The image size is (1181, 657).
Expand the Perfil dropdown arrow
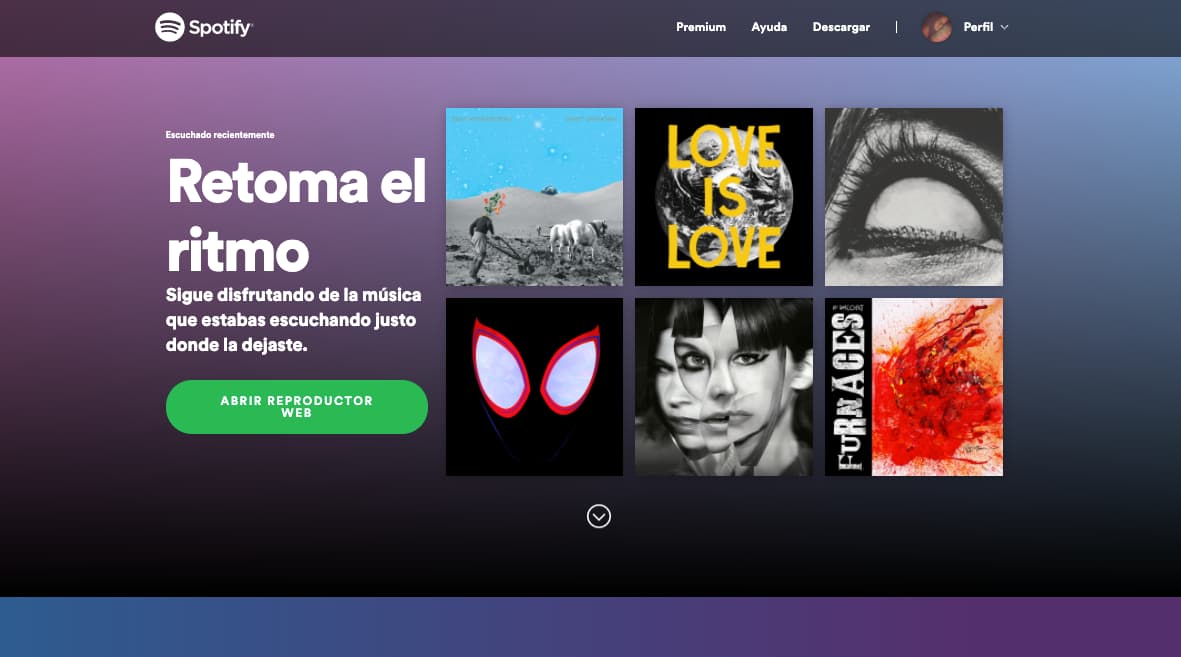click(x=1004, y=27)
